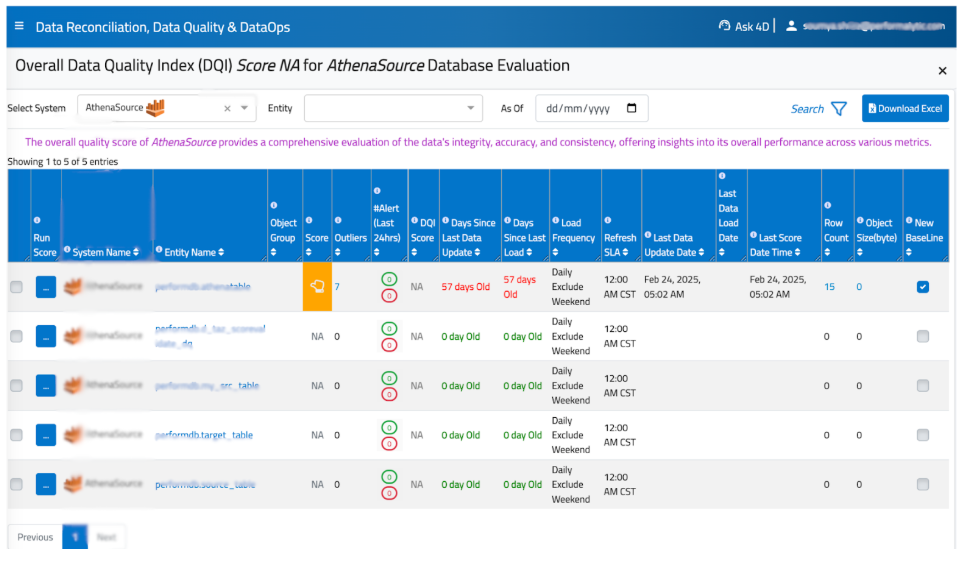
Task: Click Run Score button for performdb.target_table row
Action: coord(46,435)
